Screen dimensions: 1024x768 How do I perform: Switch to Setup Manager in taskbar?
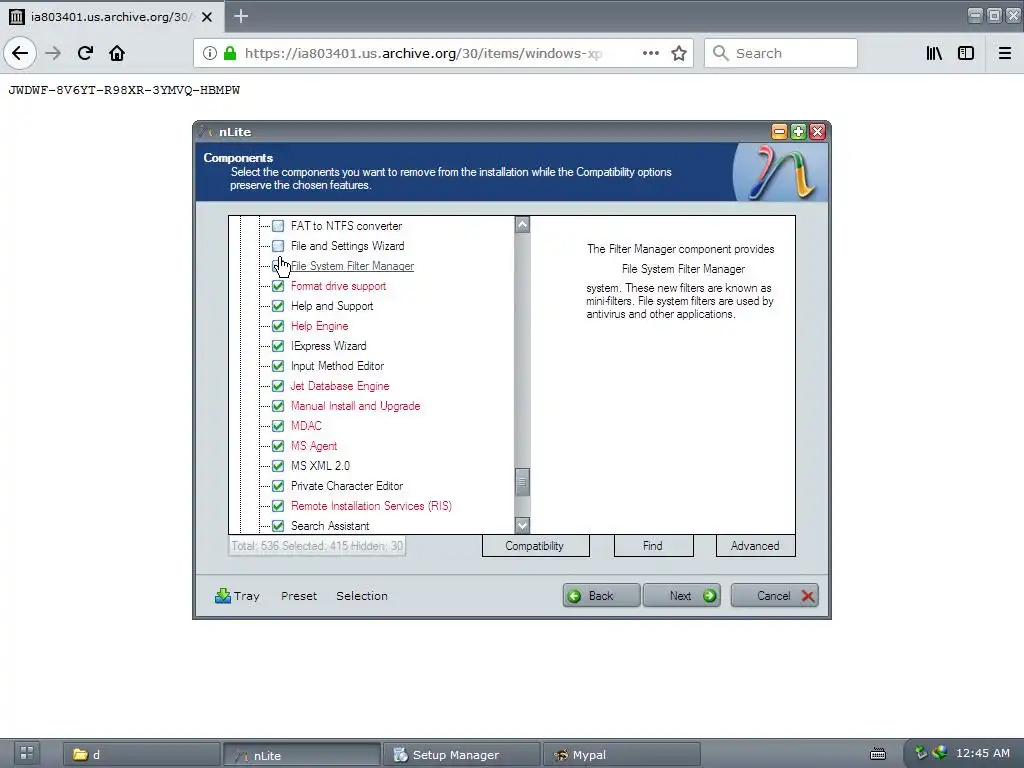click(462, 754)
